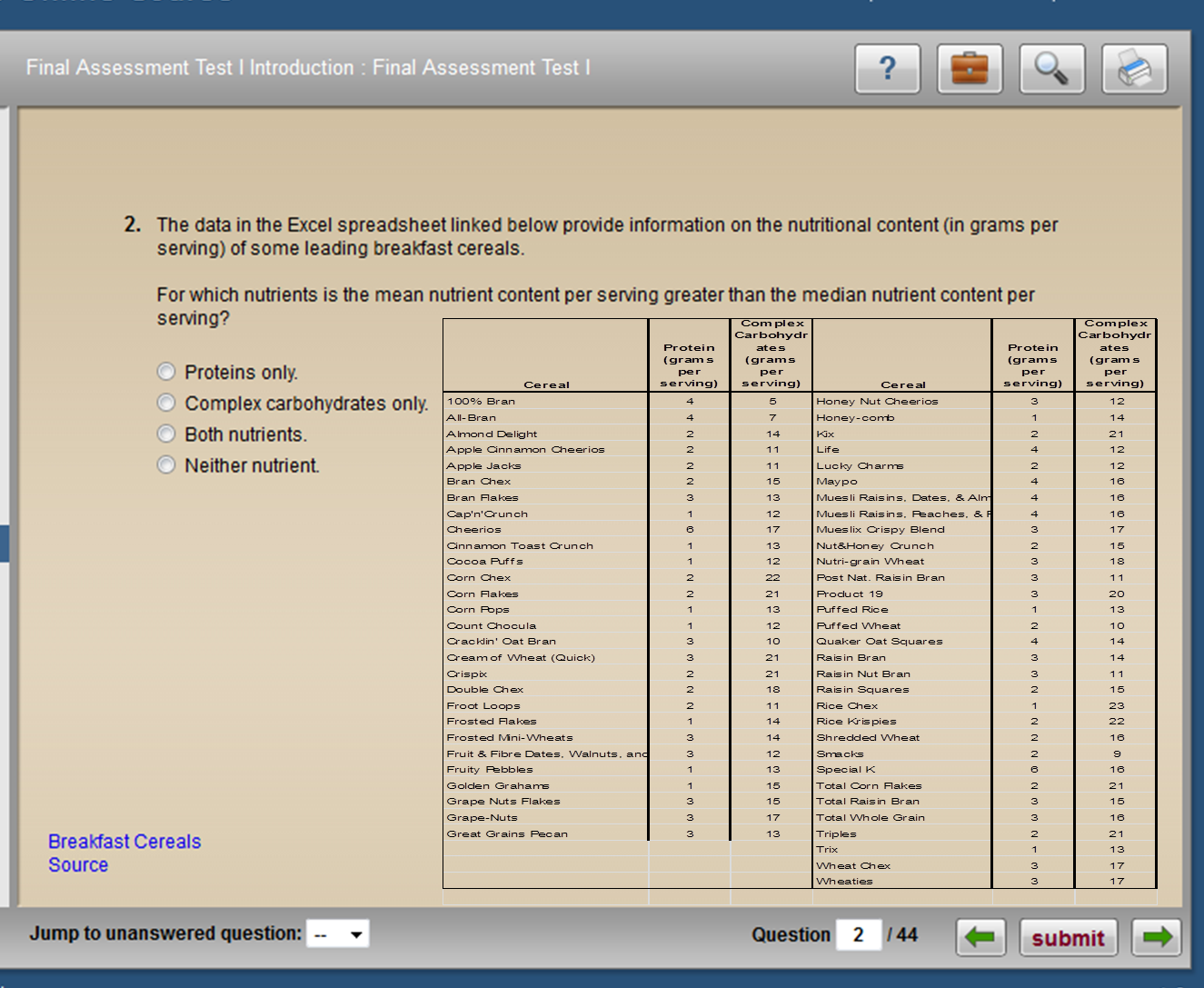Click the 100% Bran row in table
The width and height of the screenshot is (1204, 988).
[x=482, y=401]
